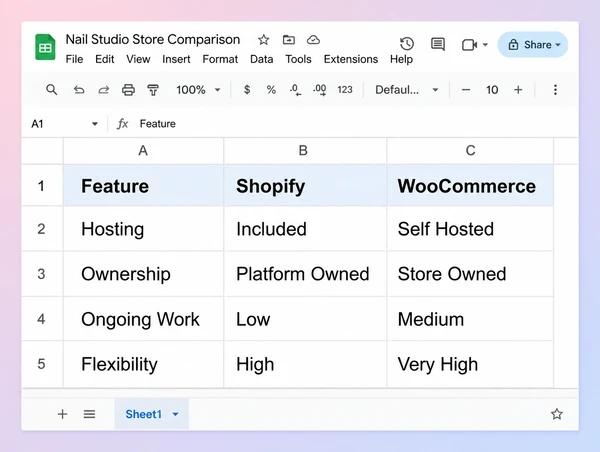Open the File menu
This screenshot has height=452, width=600.
click(74, 59)
